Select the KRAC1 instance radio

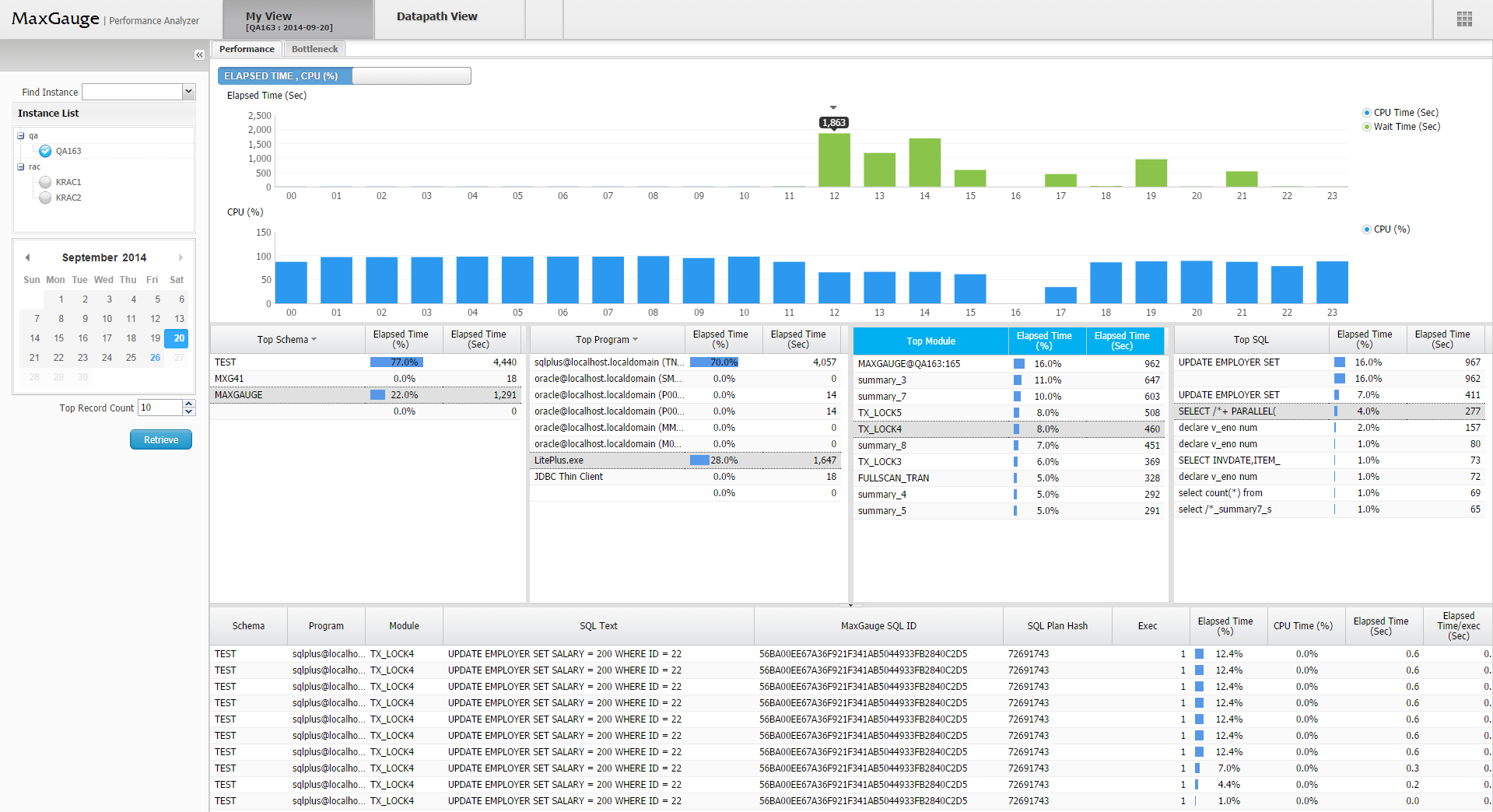point(45,182)
